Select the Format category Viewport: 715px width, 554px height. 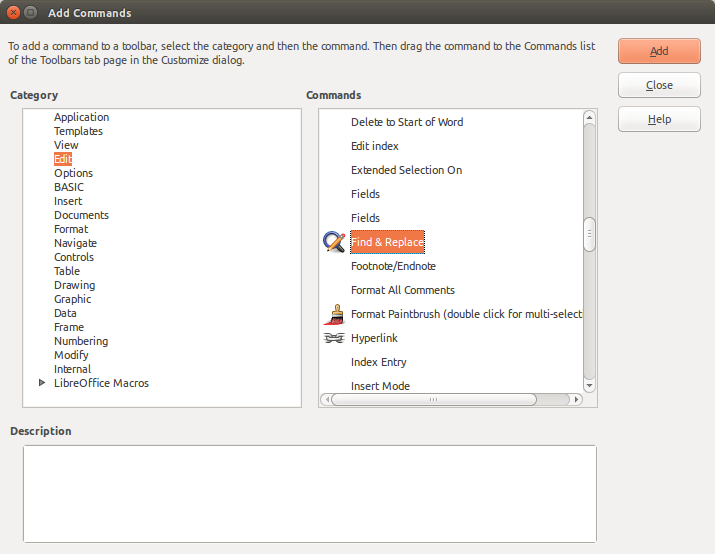click(x=71, y=229)
